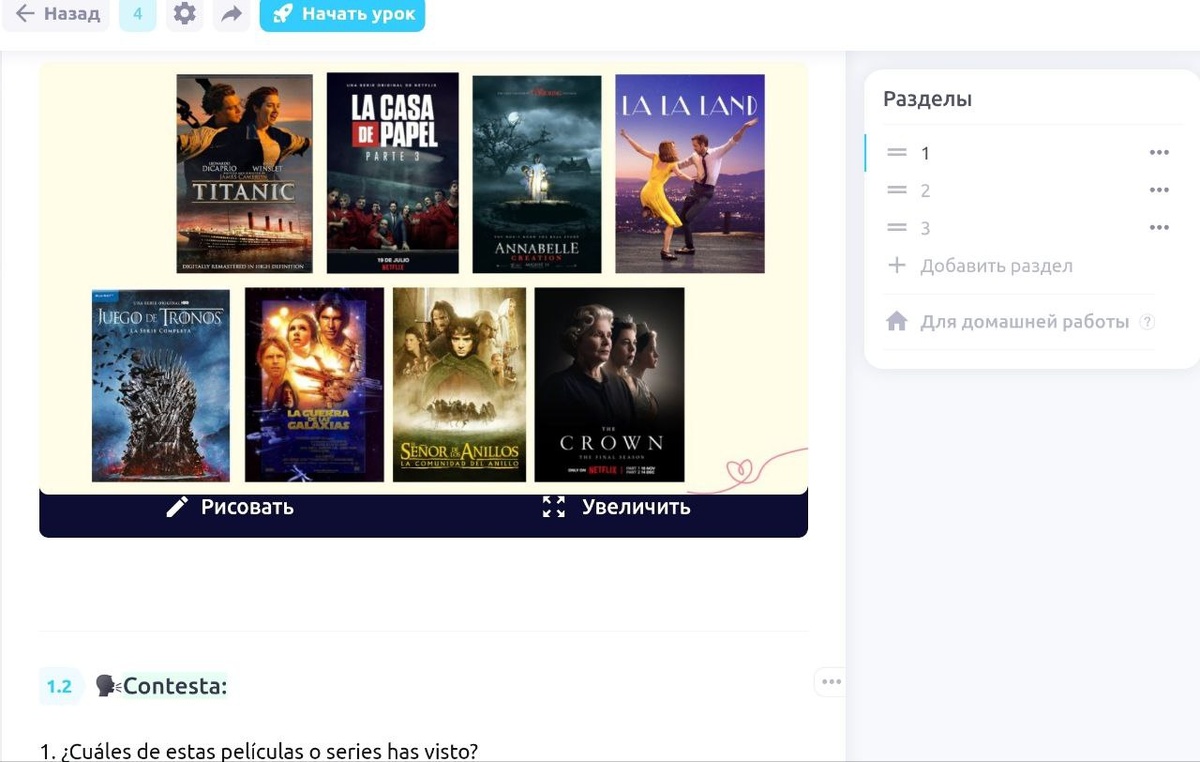Click the Juego de Tronos poster
The image size is (1200, 762).
[161, 386]
